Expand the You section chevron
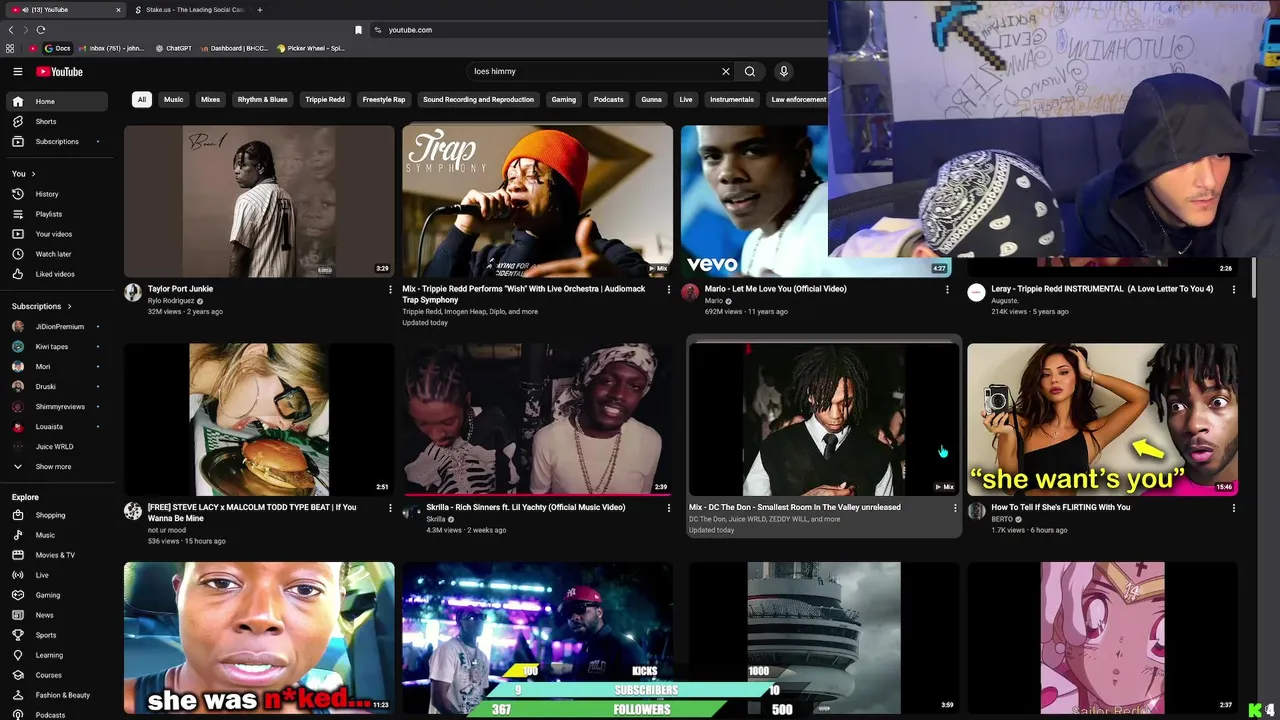 point(33,174)
